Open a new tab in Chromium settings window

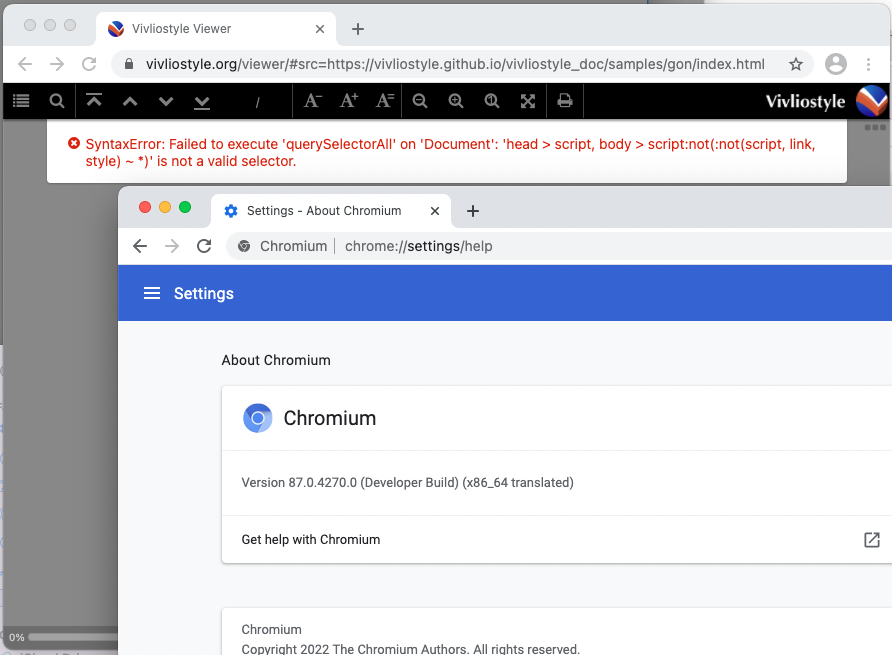473,211
